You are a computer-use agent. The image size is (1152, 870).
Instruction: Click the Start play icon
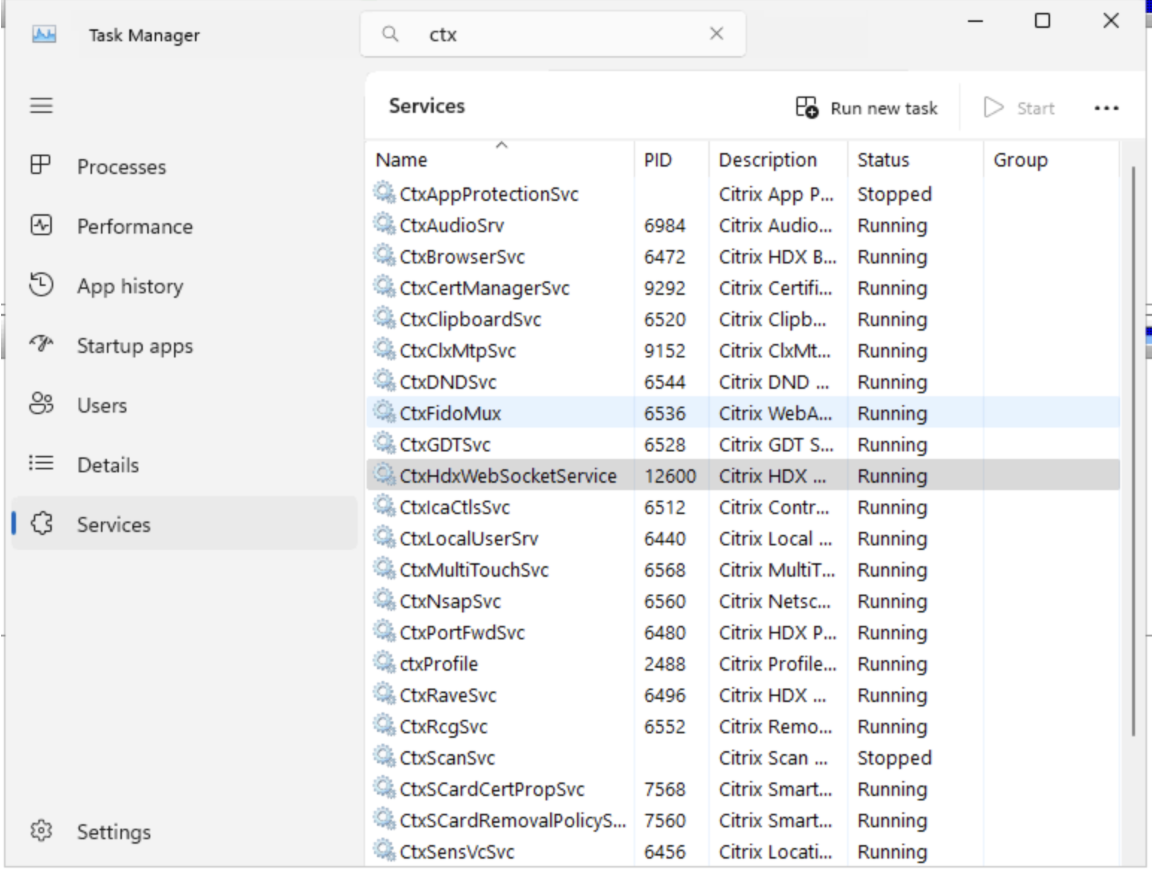pyautogui.click(x=993, y=107)
